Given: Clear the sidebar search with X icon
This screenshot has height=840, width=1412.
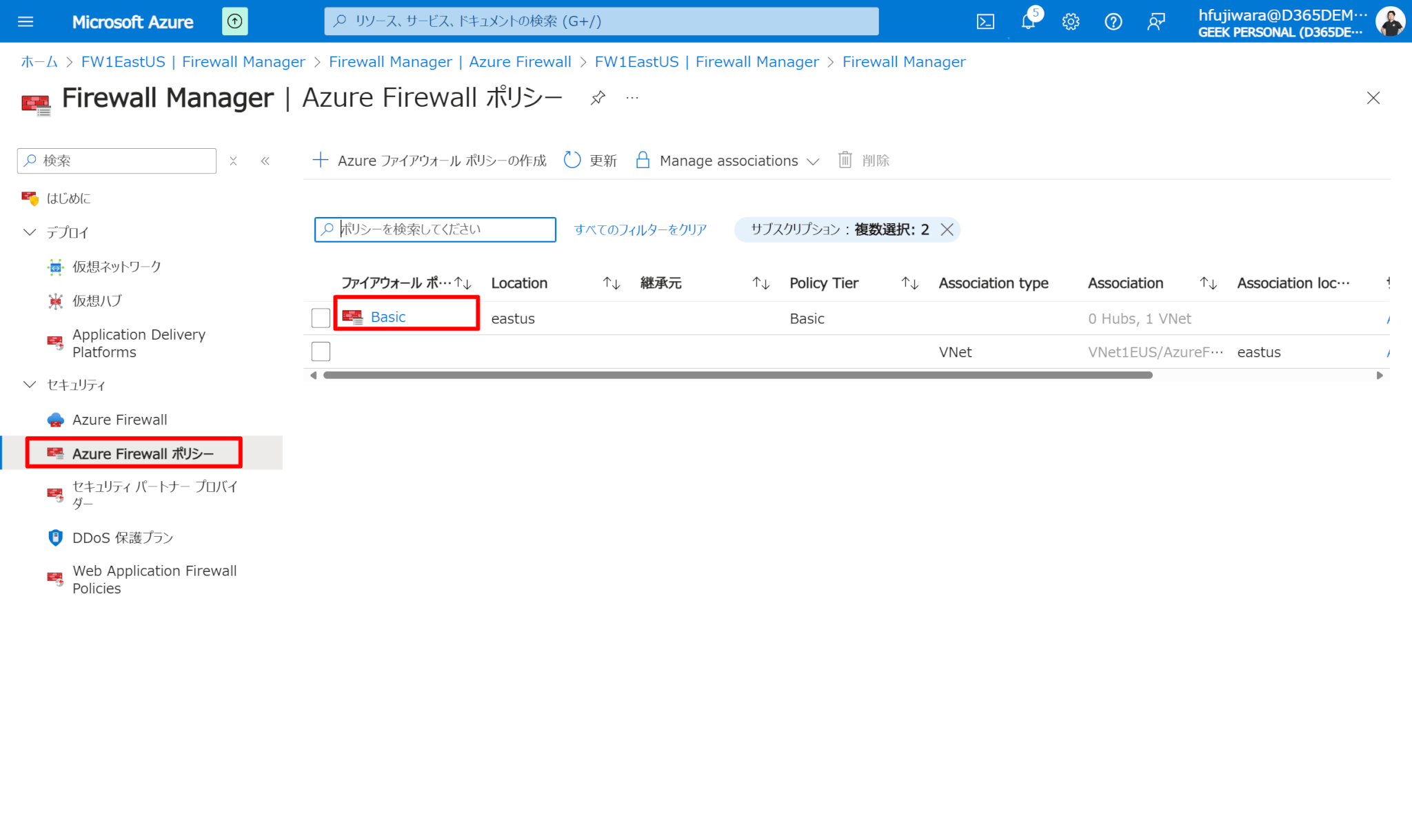Looking at the screenshot, I should coord(234,161).
